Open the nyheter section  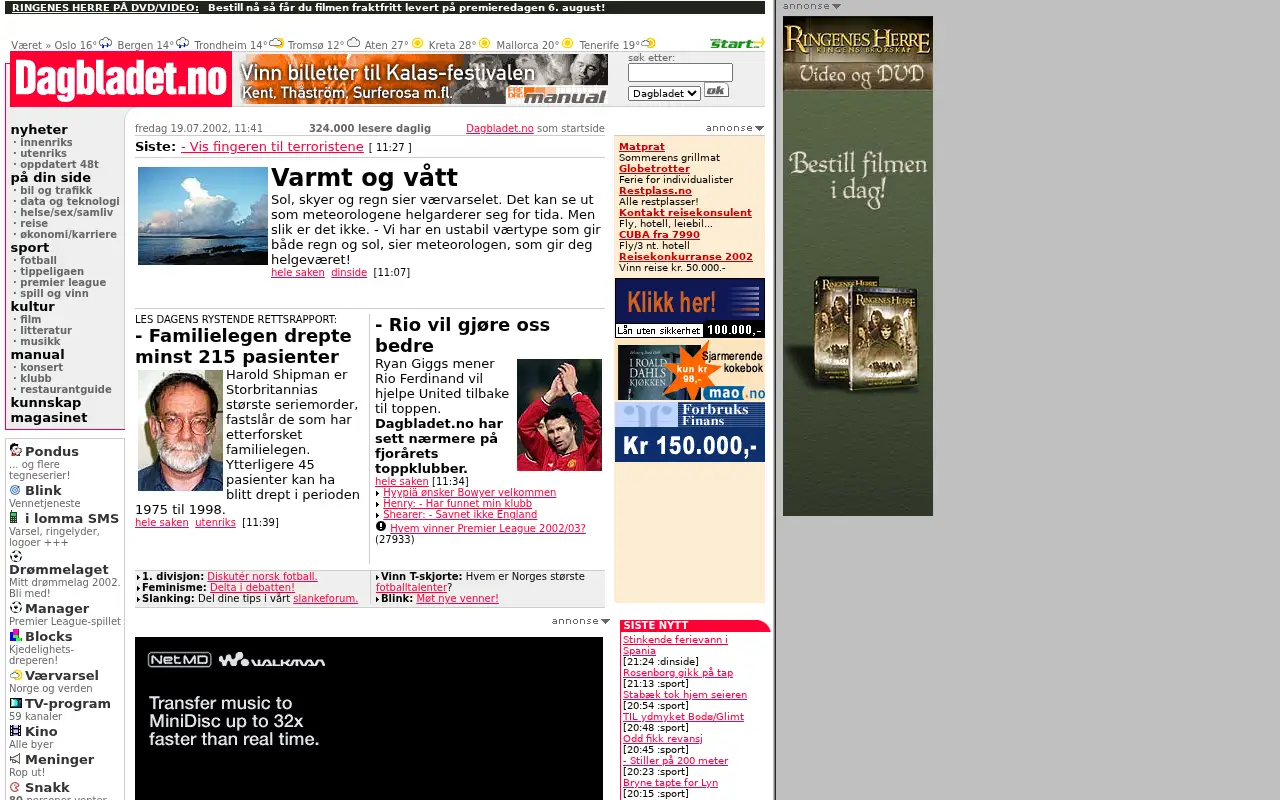[39, 129]
